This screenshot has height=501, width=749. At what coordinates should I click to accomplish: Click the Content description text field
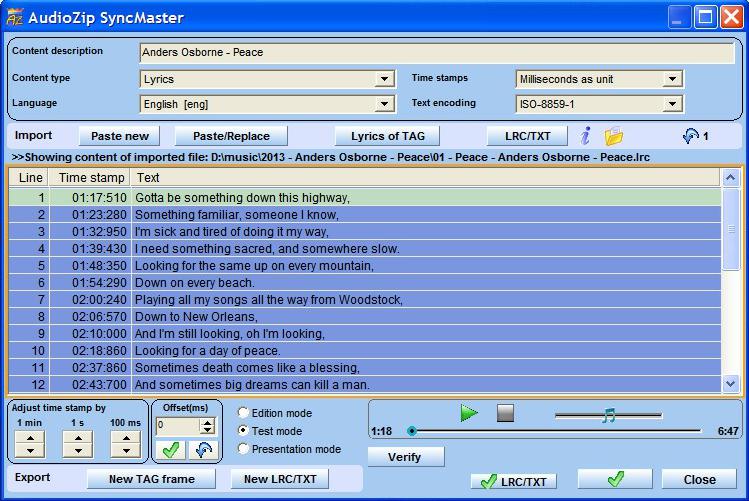437,53
